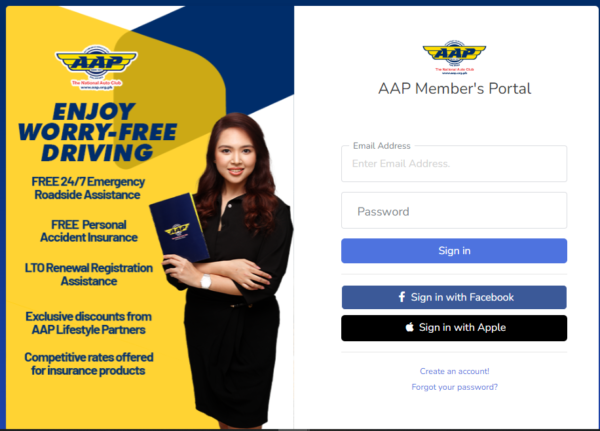Image resolution: width=600 pixels, height=431 pixels.
Task: Click Exclusive discounts from AAP Lifestyle Partners
Action: pos(88,323)
